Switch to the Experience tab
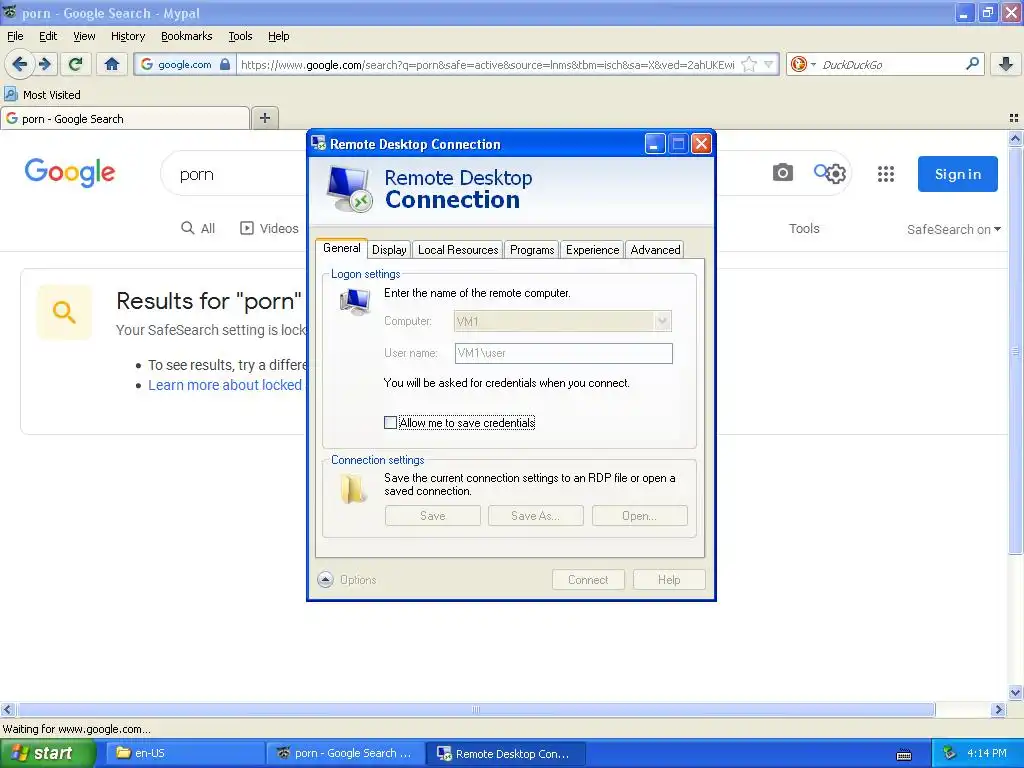 592,249
